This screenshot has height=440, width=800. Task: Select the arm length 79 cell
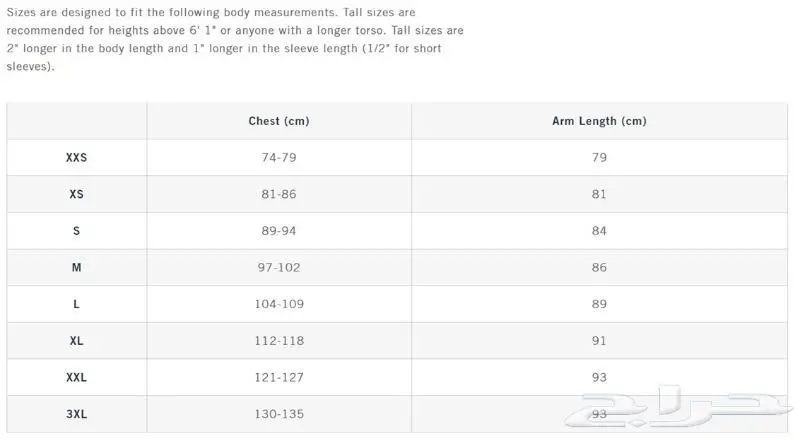[599, 158]
